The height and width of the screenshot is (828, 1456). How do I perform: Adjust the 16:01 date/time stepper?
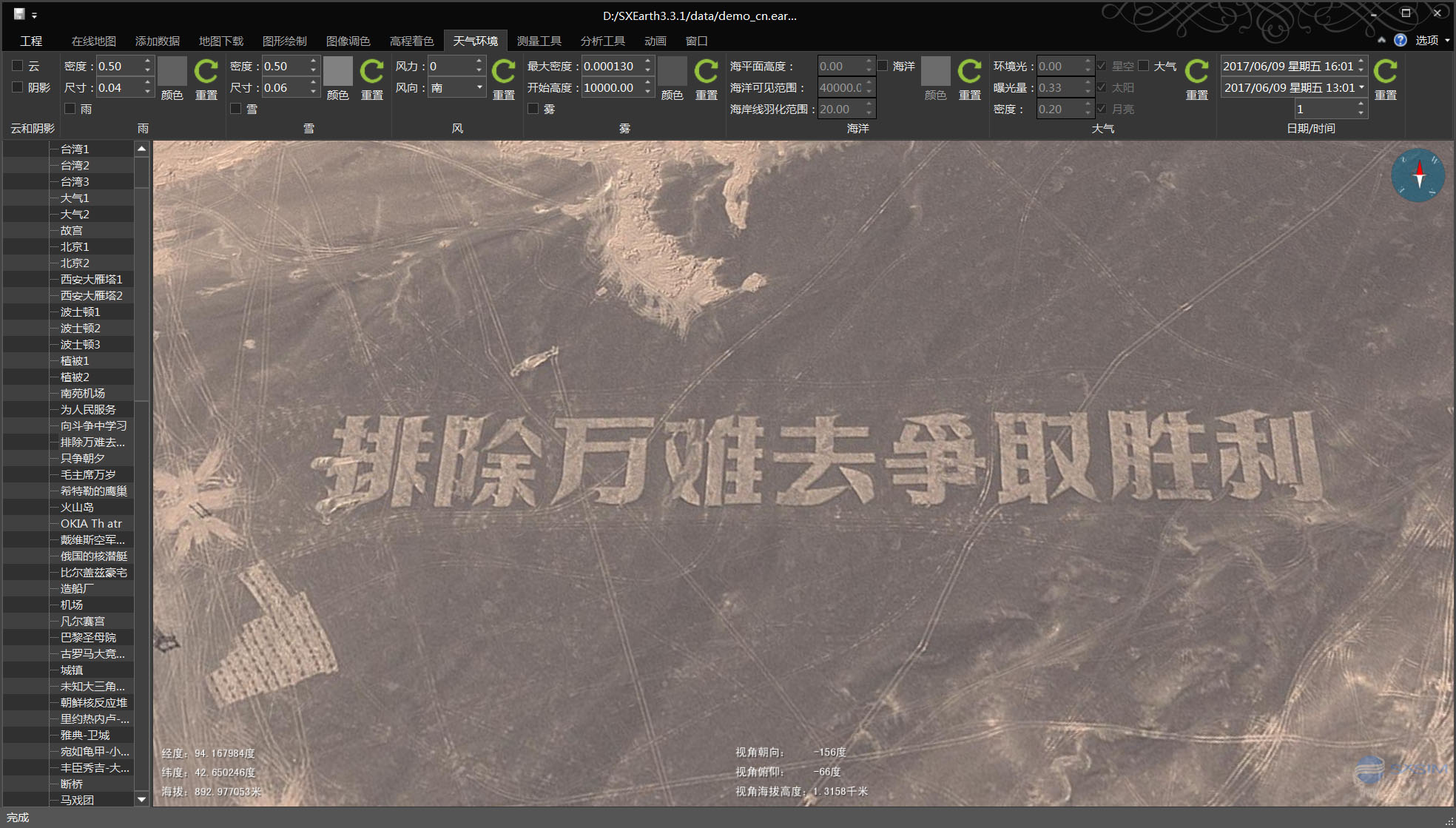pos(1361,66)
